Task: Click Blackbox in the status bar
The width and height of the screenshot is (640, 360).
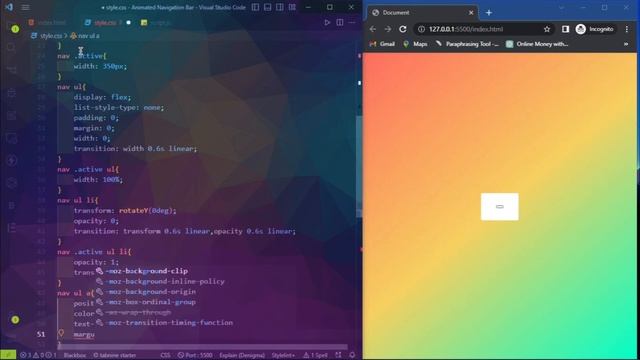Action: 74,355
